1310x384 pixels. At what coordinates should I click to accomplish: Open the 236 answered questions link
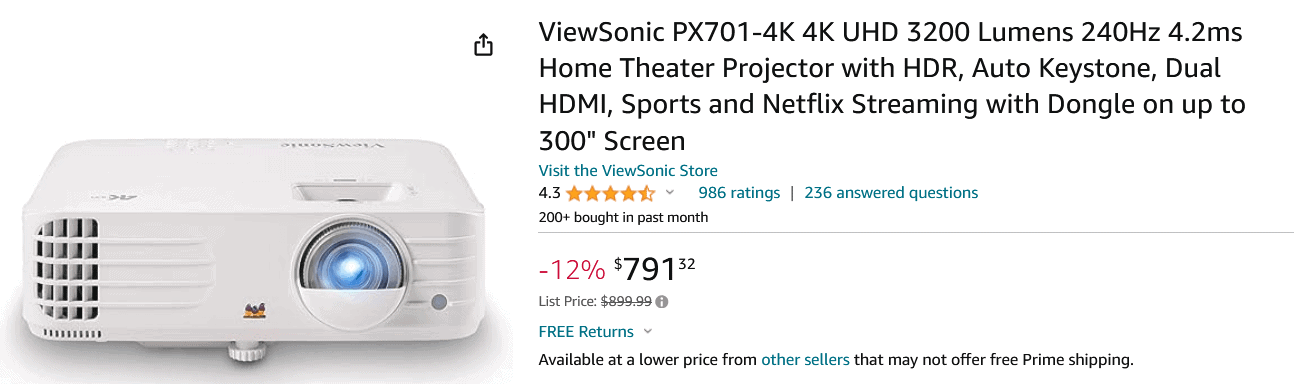coord(891,193)
